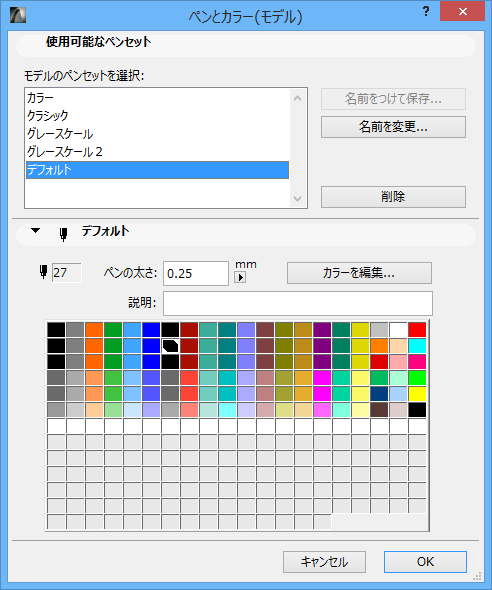Click the pen icon beside デフォルト header

(63, 234)
